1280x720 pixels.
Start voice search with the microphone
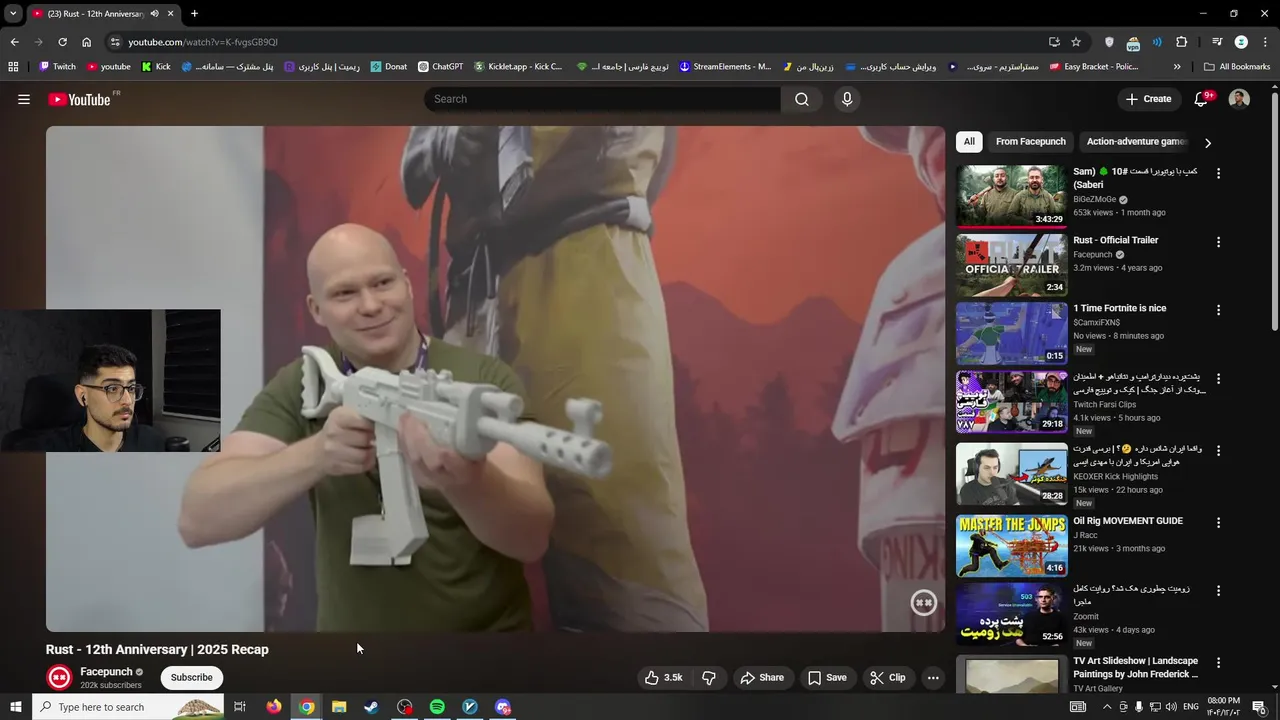pyautogui.click(x=847, y=99)
